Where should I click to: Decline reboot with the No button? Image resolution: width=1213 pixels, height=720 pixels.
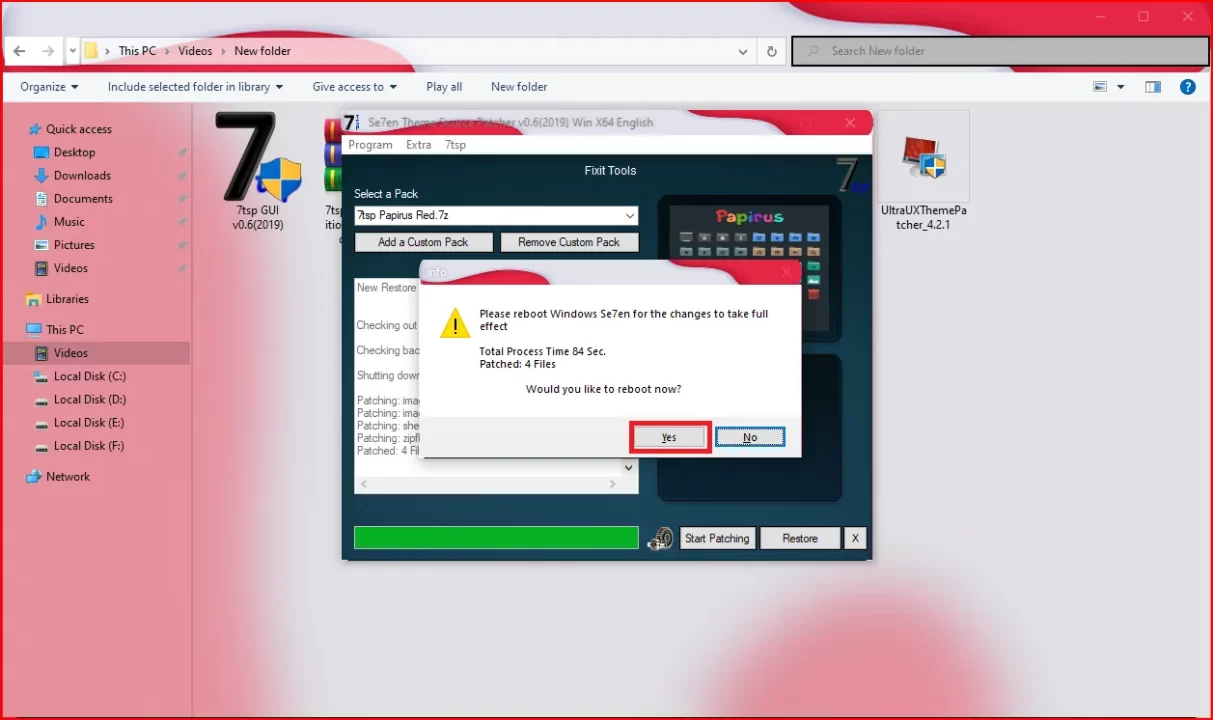750,437
